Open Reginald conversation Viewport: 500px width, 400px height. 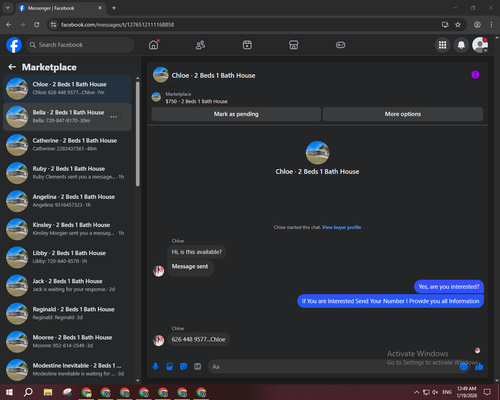coord(67,313)
